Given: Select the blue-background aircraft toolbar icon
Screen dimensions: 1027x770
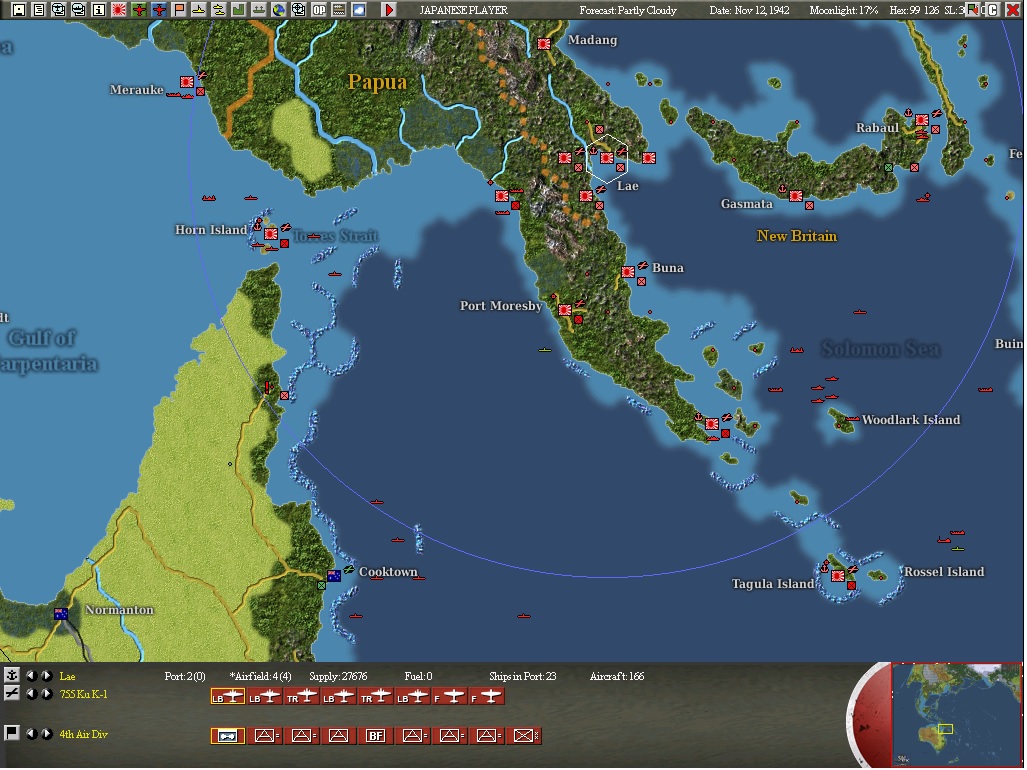Looking at the screenshot, I should tap(159, 10).
